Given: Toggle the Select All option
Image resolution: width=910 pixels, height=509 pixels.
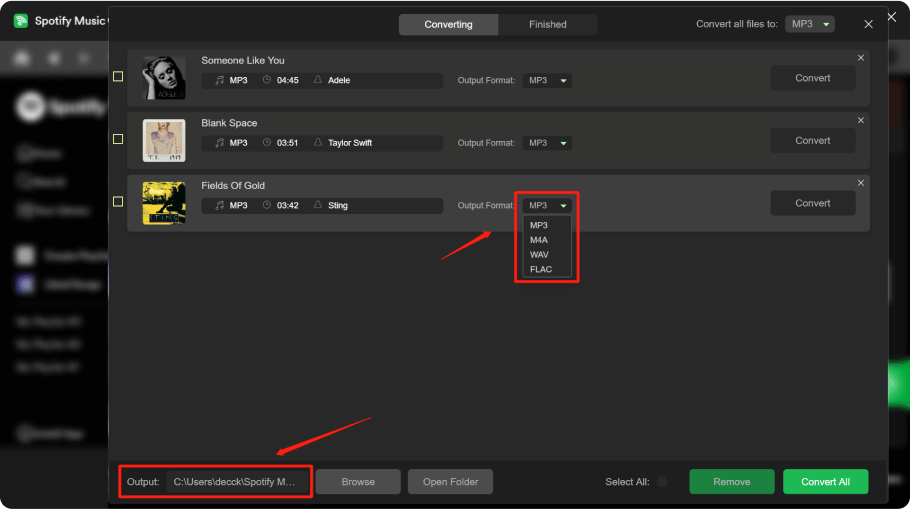Looking at the screenshot, I should [x=662, y=482].
